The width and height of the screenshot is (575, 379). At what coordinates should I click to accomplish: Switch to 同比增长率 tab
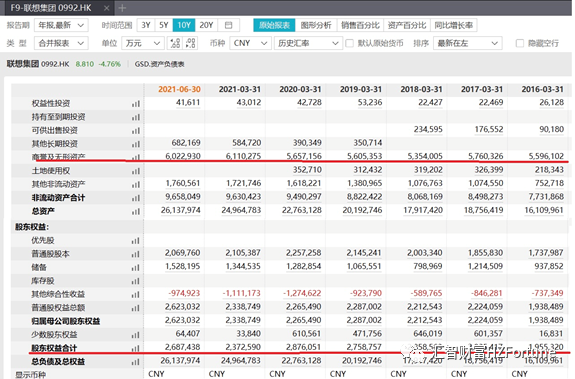click(454, 25)
